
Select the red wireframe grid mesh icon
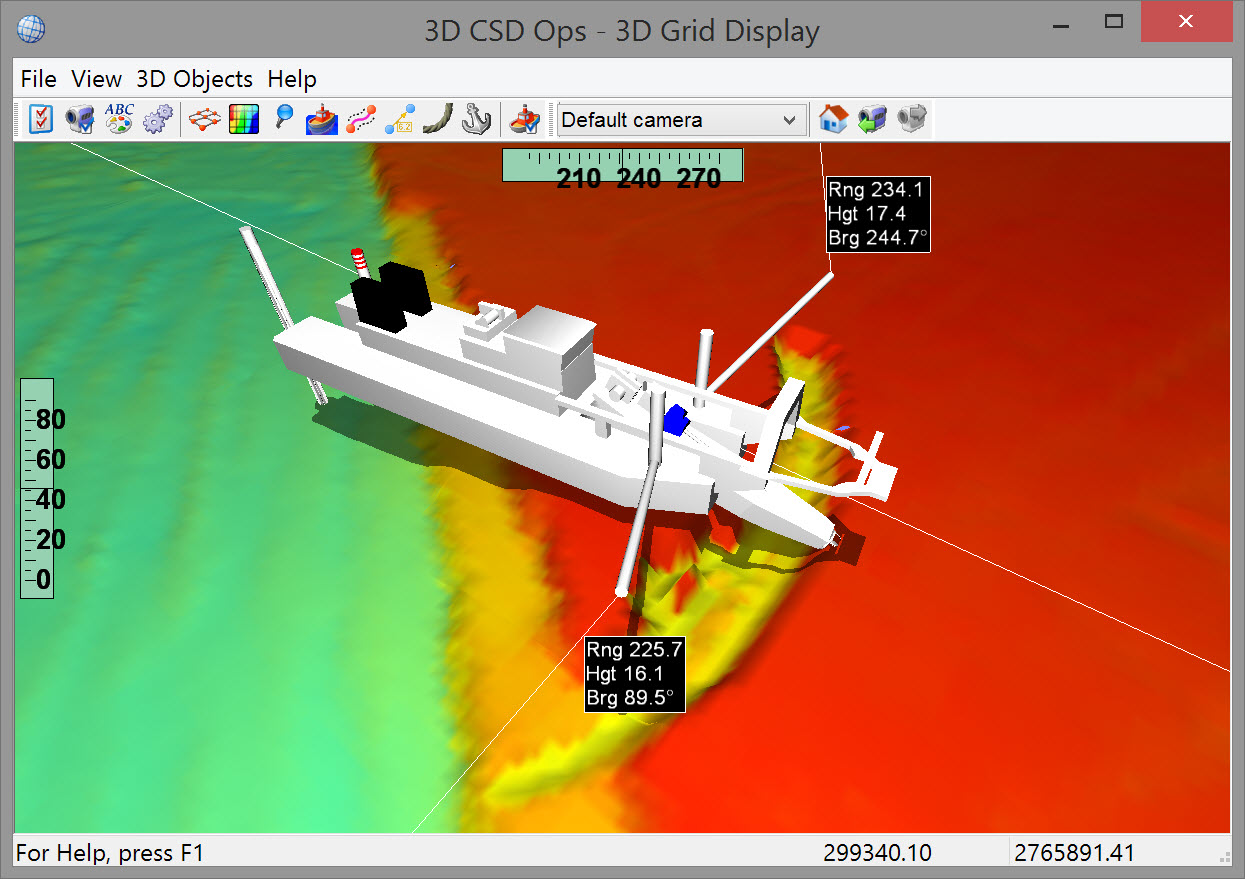(205, 120)
